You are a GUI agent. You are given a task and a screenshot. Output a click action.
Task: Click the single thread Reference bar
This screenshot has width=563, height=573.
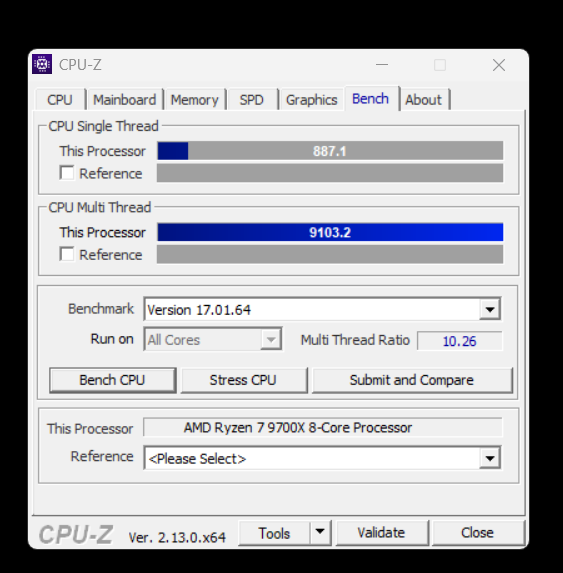(330, 173)
